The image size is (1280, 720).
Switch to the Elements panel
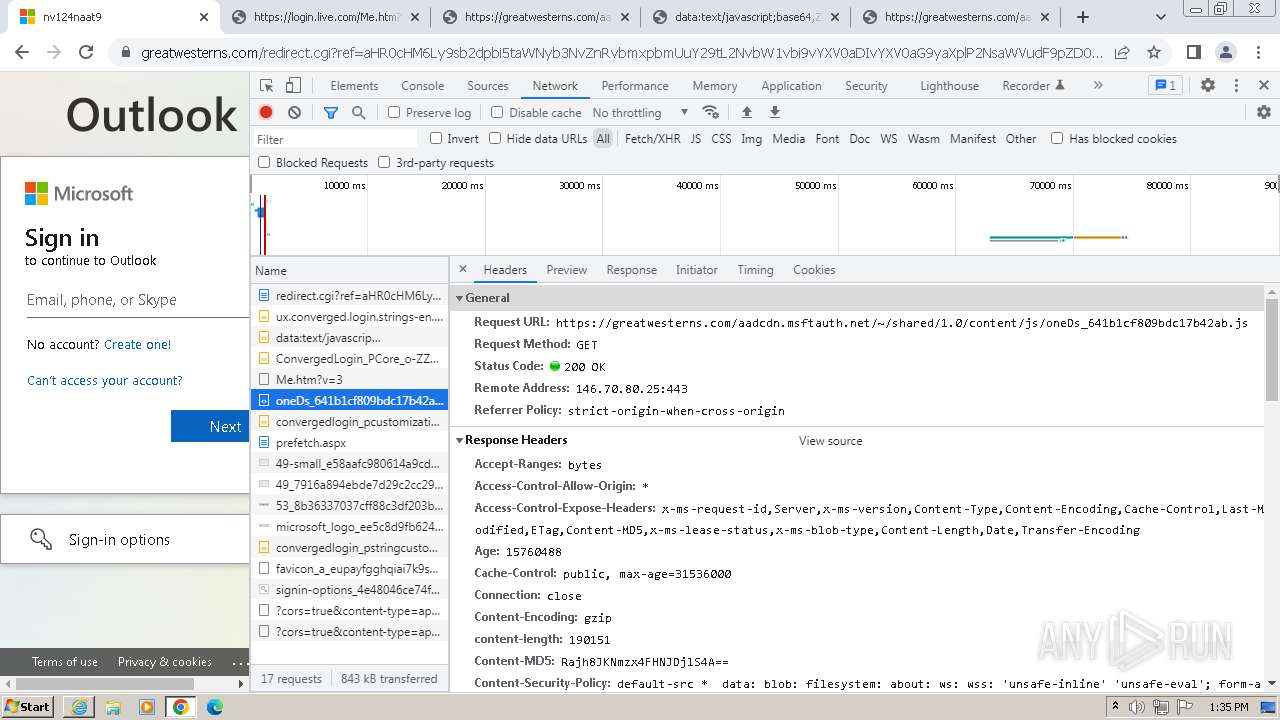(x=354, y=86)
